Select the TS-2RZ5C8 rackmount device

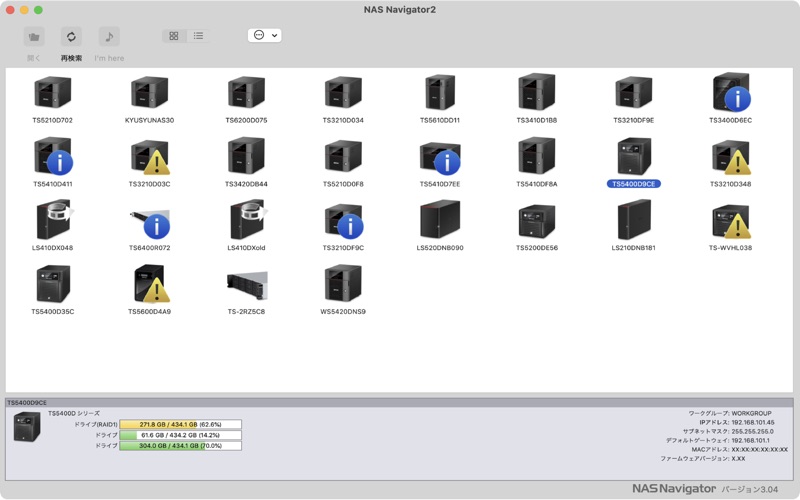coord(246,286)
